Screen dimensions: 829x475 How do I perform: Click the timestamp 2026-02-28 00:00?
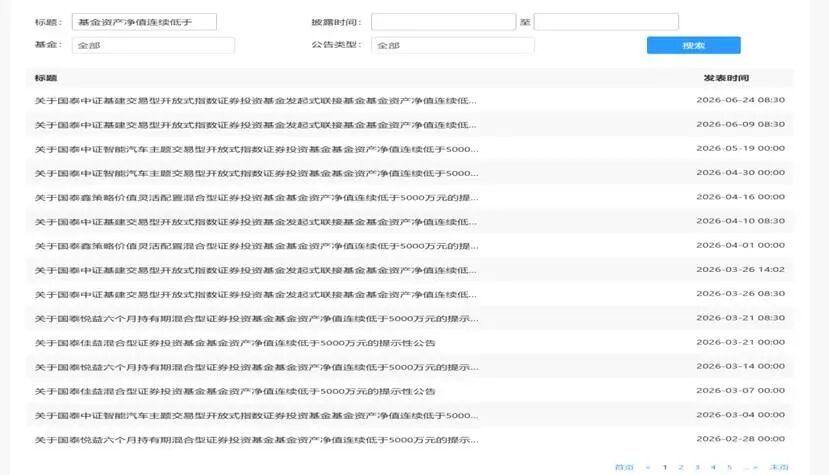[740, 439]
